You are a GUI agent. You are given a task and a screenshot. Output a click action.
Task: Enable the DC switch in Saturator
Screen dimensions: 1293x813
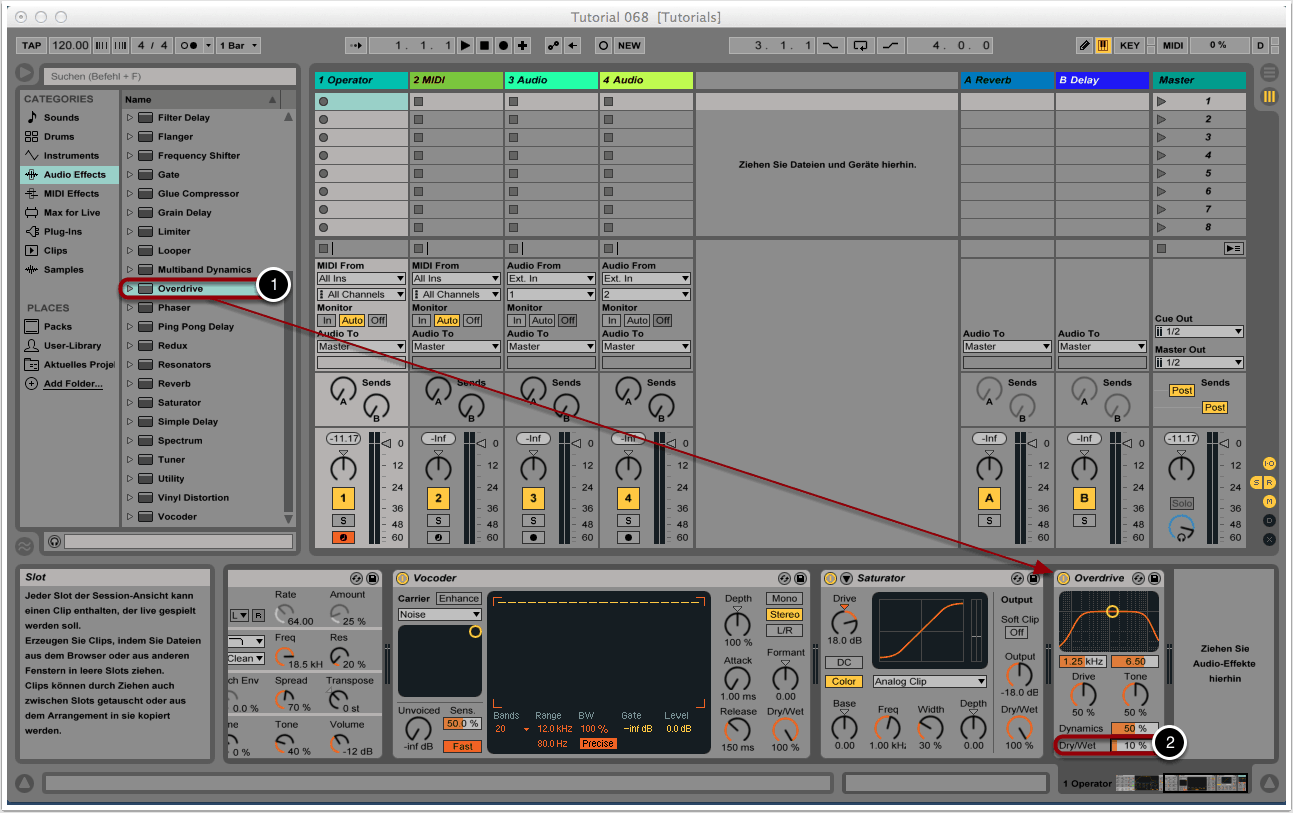pyautogui.click(x=844, y=663)
